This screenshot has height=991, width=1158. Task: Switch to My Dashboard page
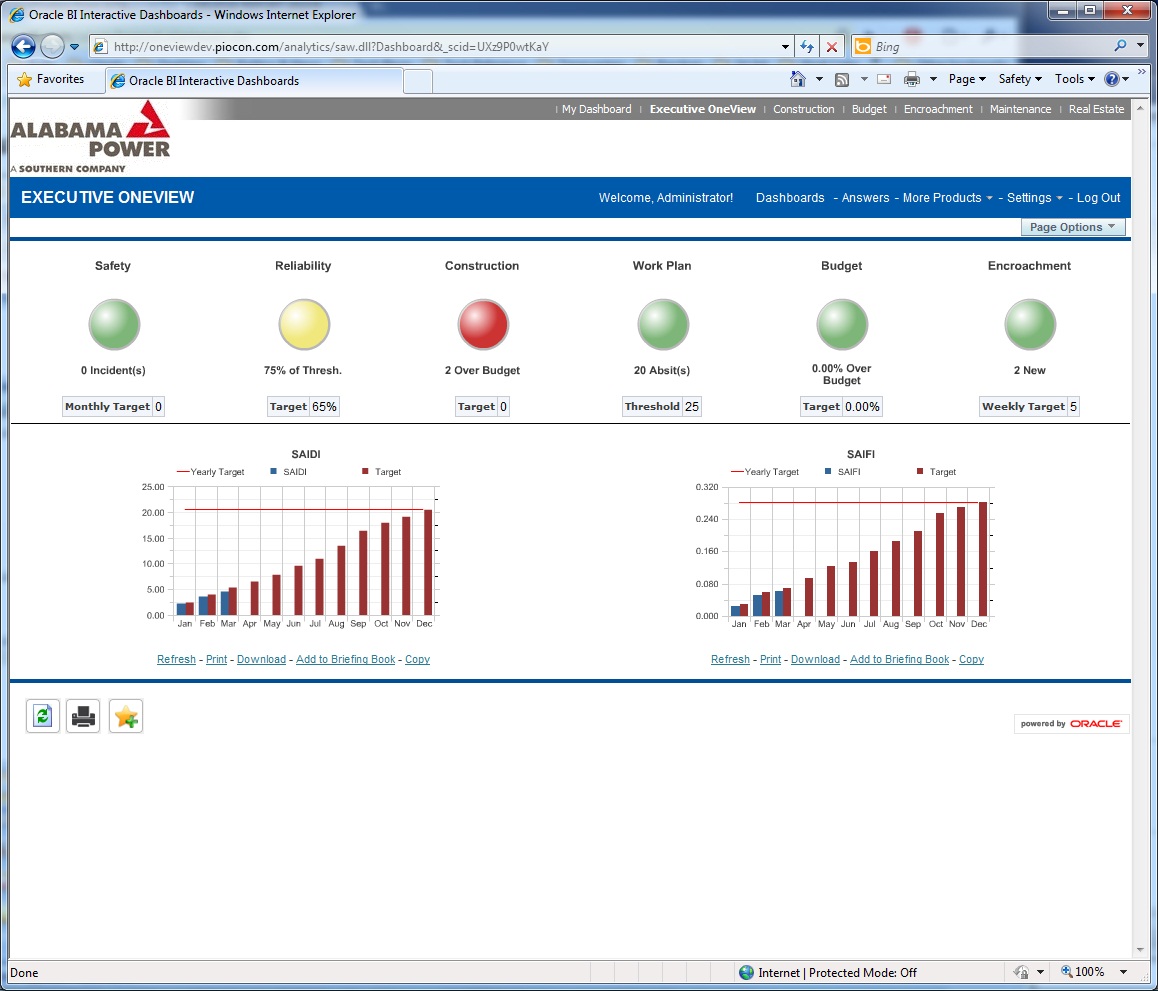[596, 109]
